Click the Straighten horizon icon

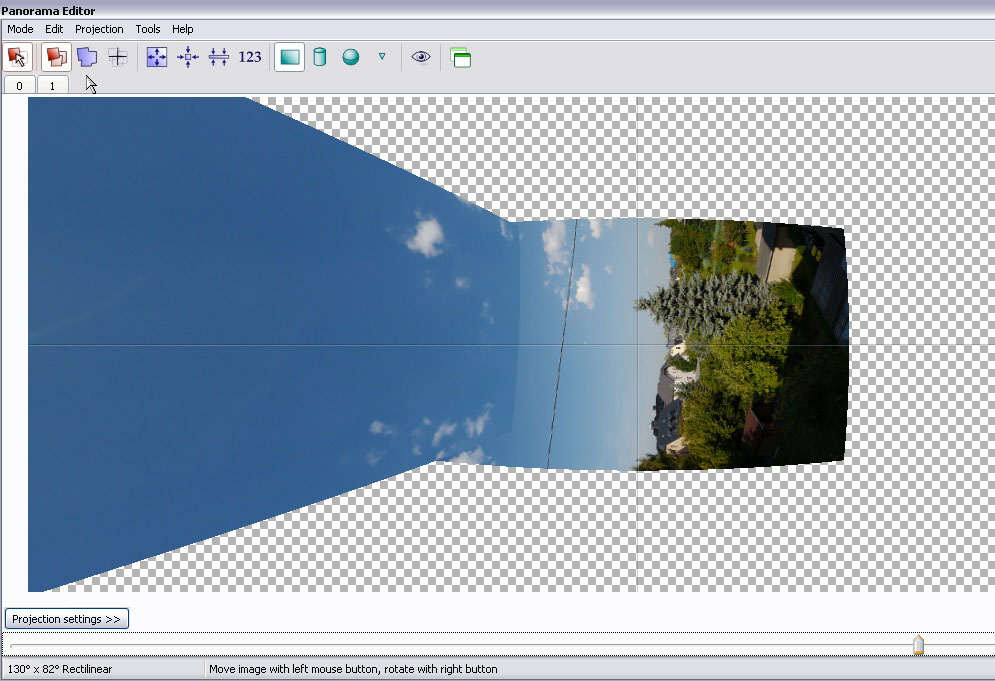219,57
